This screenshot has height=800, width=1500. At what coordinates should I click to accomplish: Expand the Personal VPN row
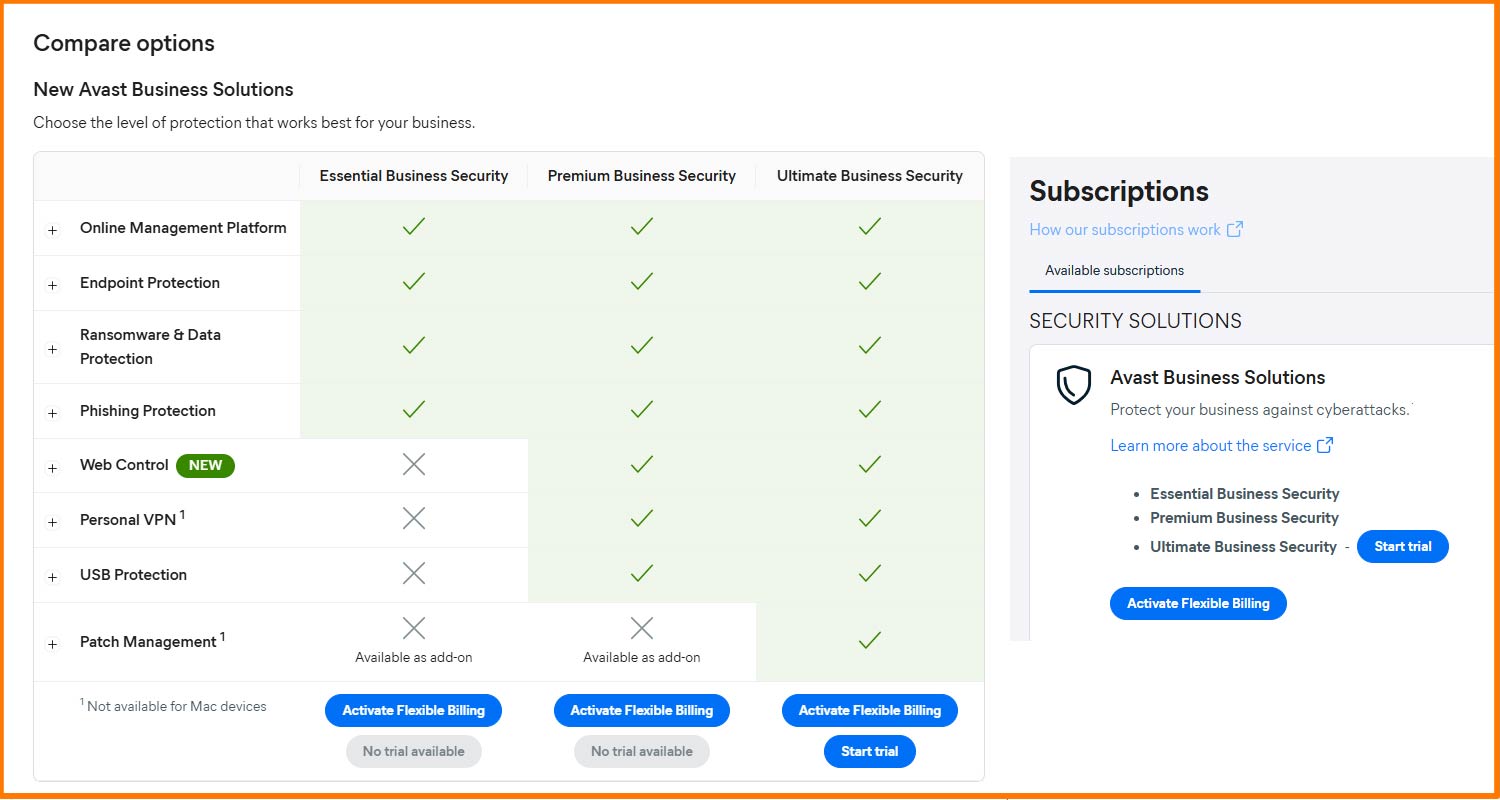[x=52, y=520]
